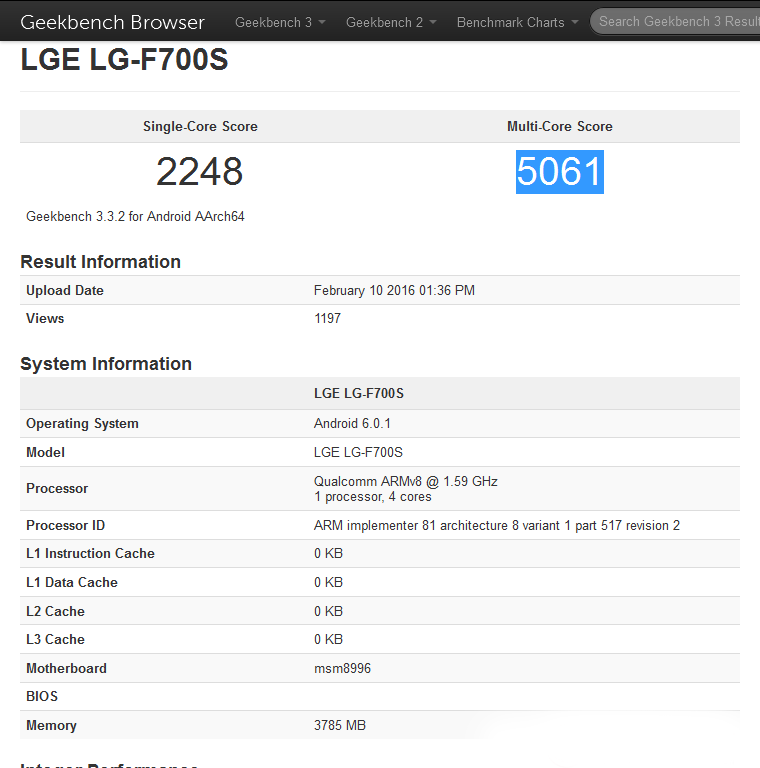760x768 pixels.
Task: Click the upload date February 10 2016
Action: [394, 290]
